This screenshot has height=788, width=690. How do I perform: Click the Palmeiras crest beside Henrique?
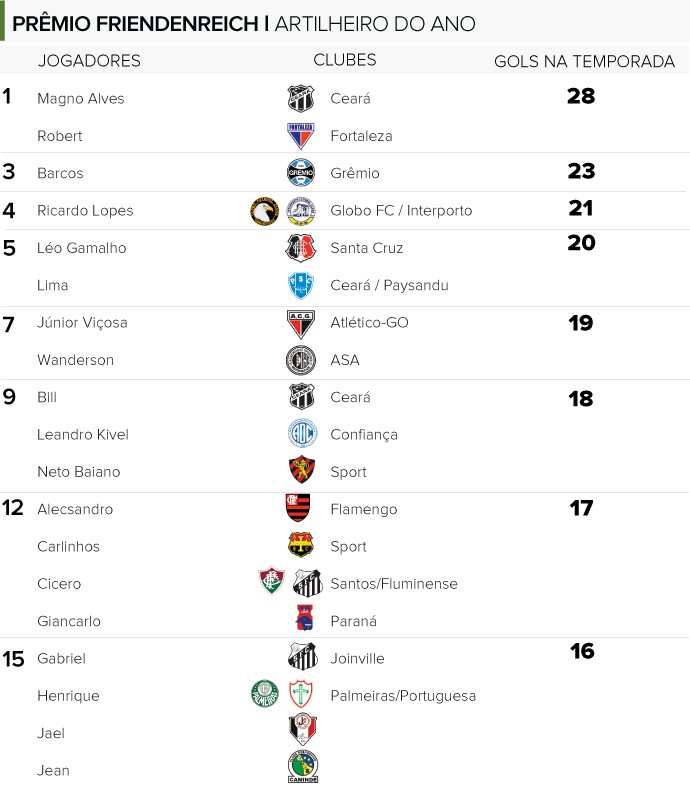tap(265, 694)
